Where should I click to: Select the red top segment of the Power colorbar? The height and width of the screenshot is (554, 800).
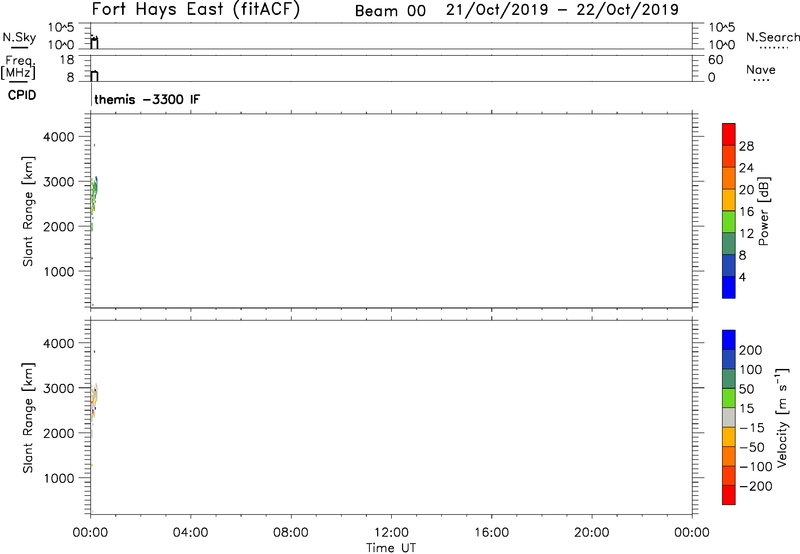pos(729,135)
